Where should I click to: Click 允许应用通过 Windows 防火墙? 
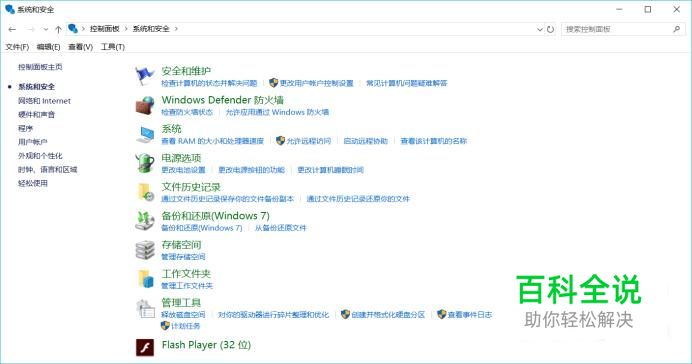(278, 112)
